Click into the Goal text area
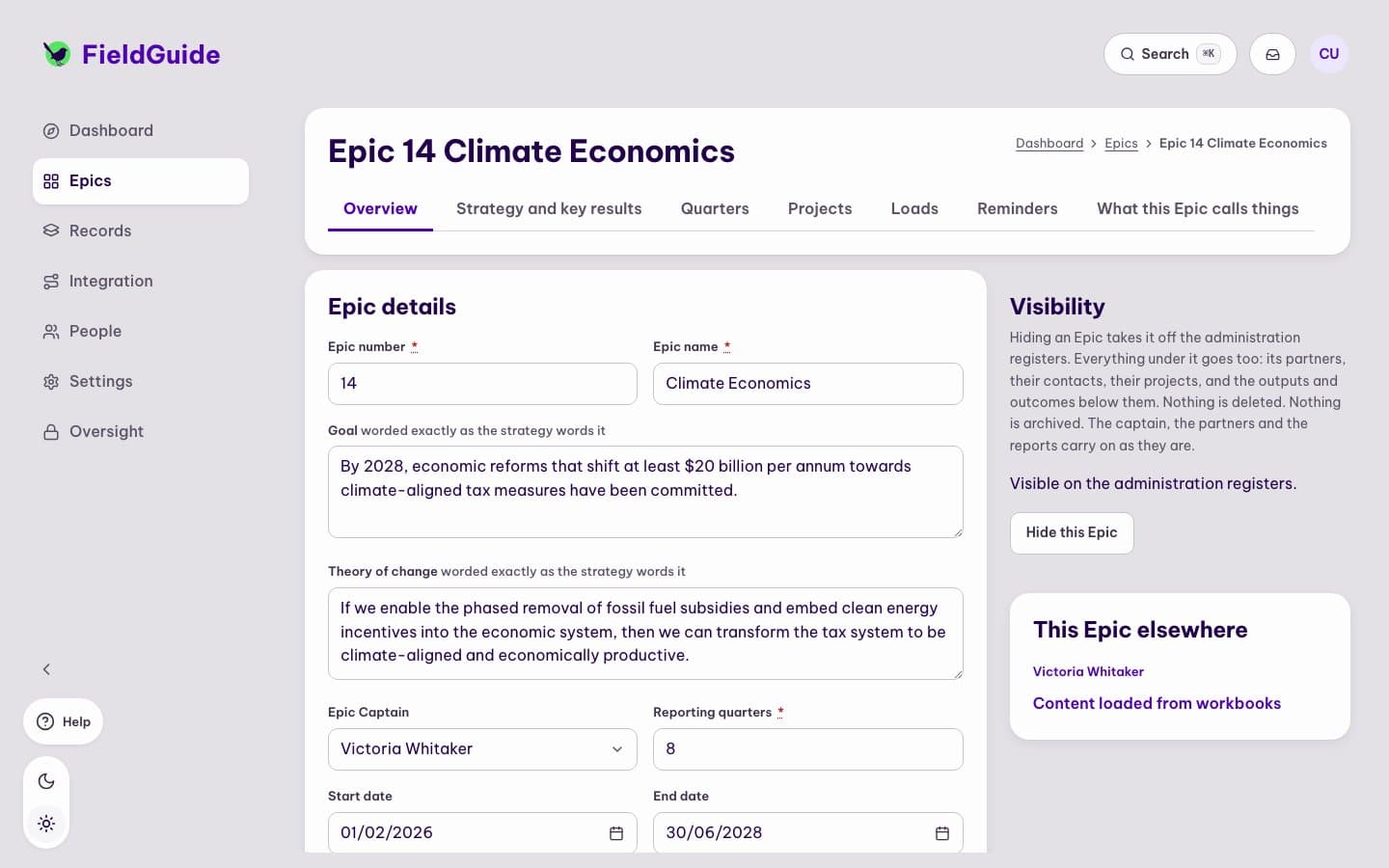The width and height of the screenshot is (1389, 868). tap(645, 492)
